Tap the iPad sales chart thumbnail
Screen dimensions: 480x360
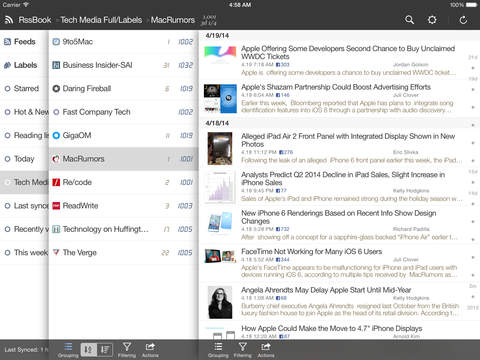tap(220, 187)
